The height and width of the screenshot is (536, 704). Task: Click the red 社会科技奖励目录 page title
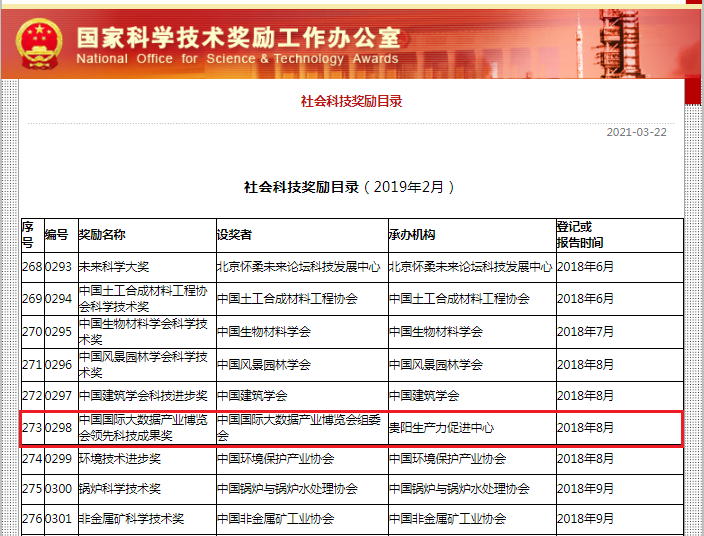click(x=352, y=101)
